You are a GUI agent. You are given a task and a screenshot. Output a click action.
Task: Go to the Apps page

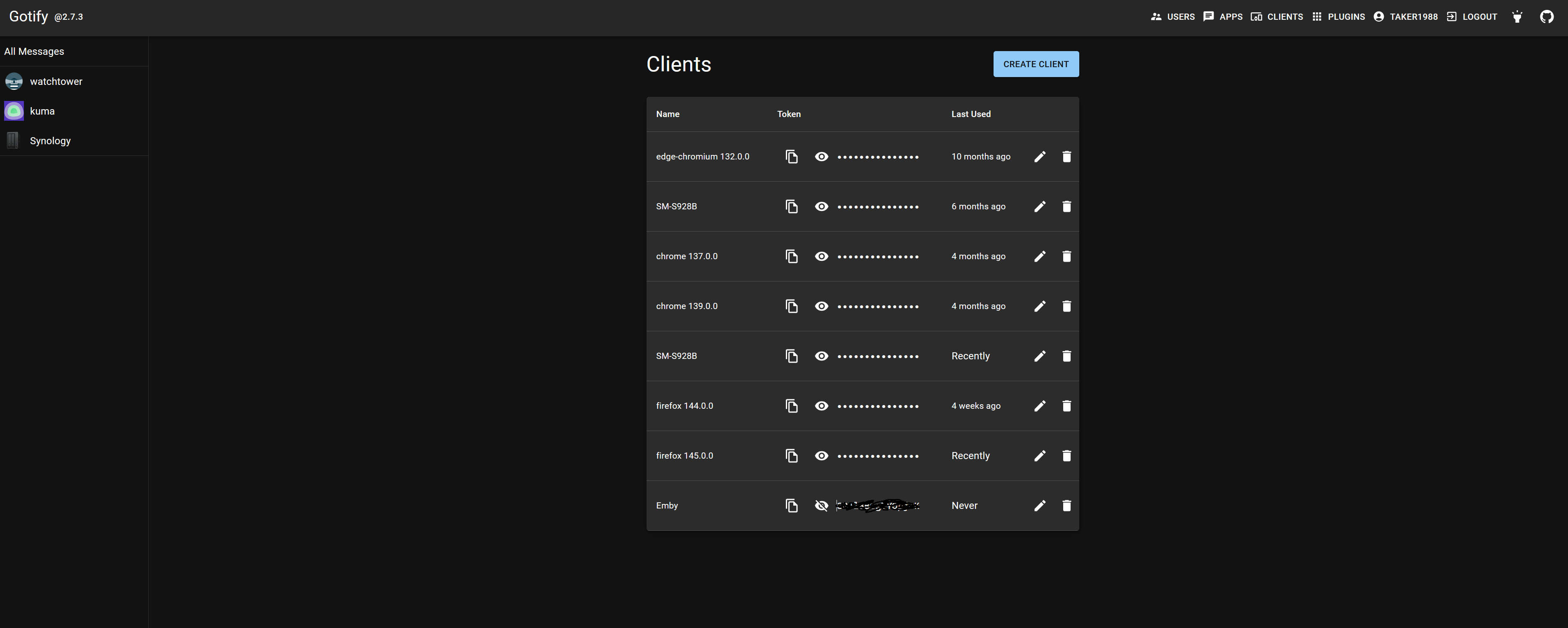pyautogui.click(x=1223, y=16)
